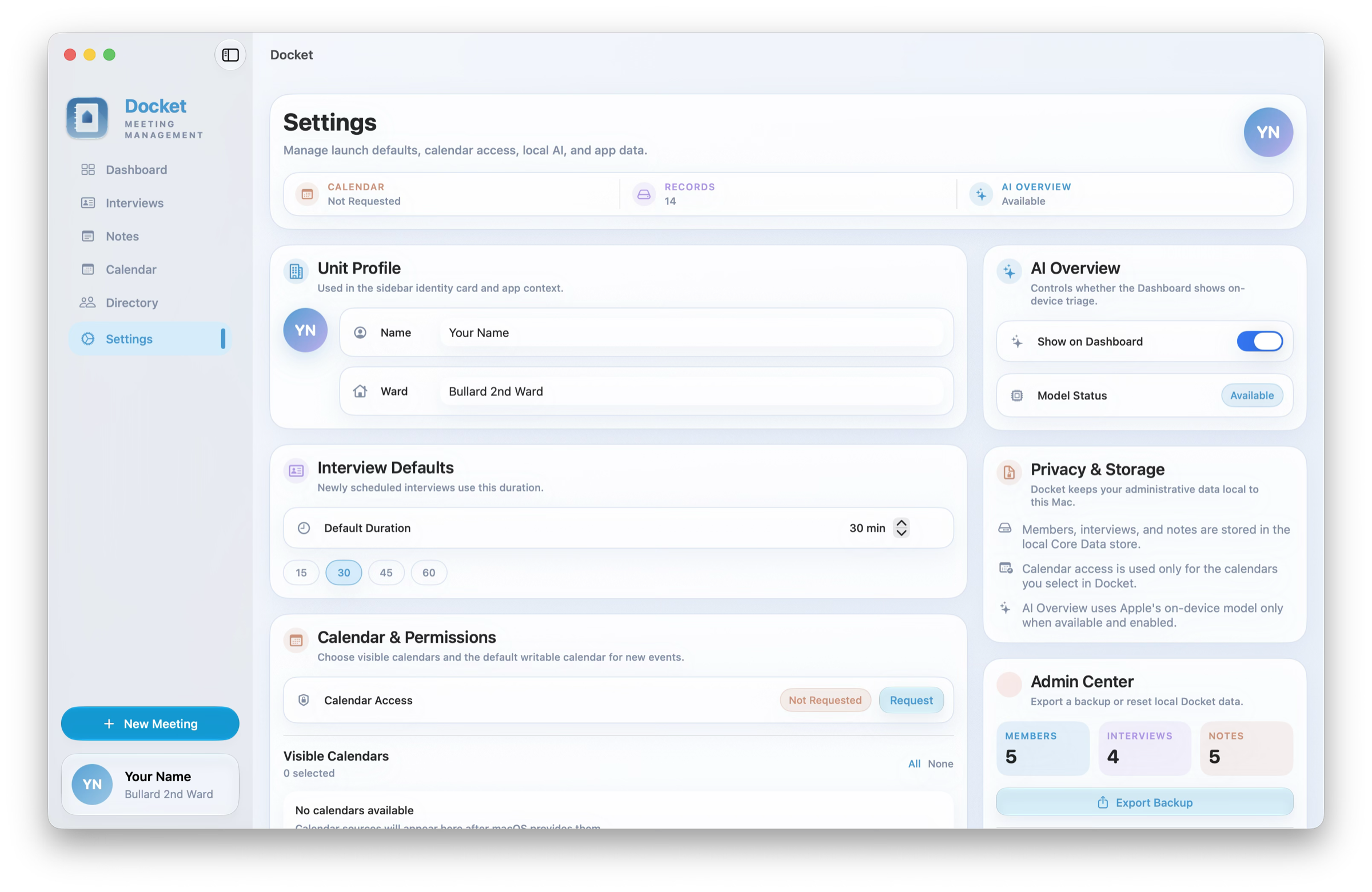The image size is (1372, 892).
Task: Click the Calendar & Permissions section icon
Action: click(x=296, y=640)
